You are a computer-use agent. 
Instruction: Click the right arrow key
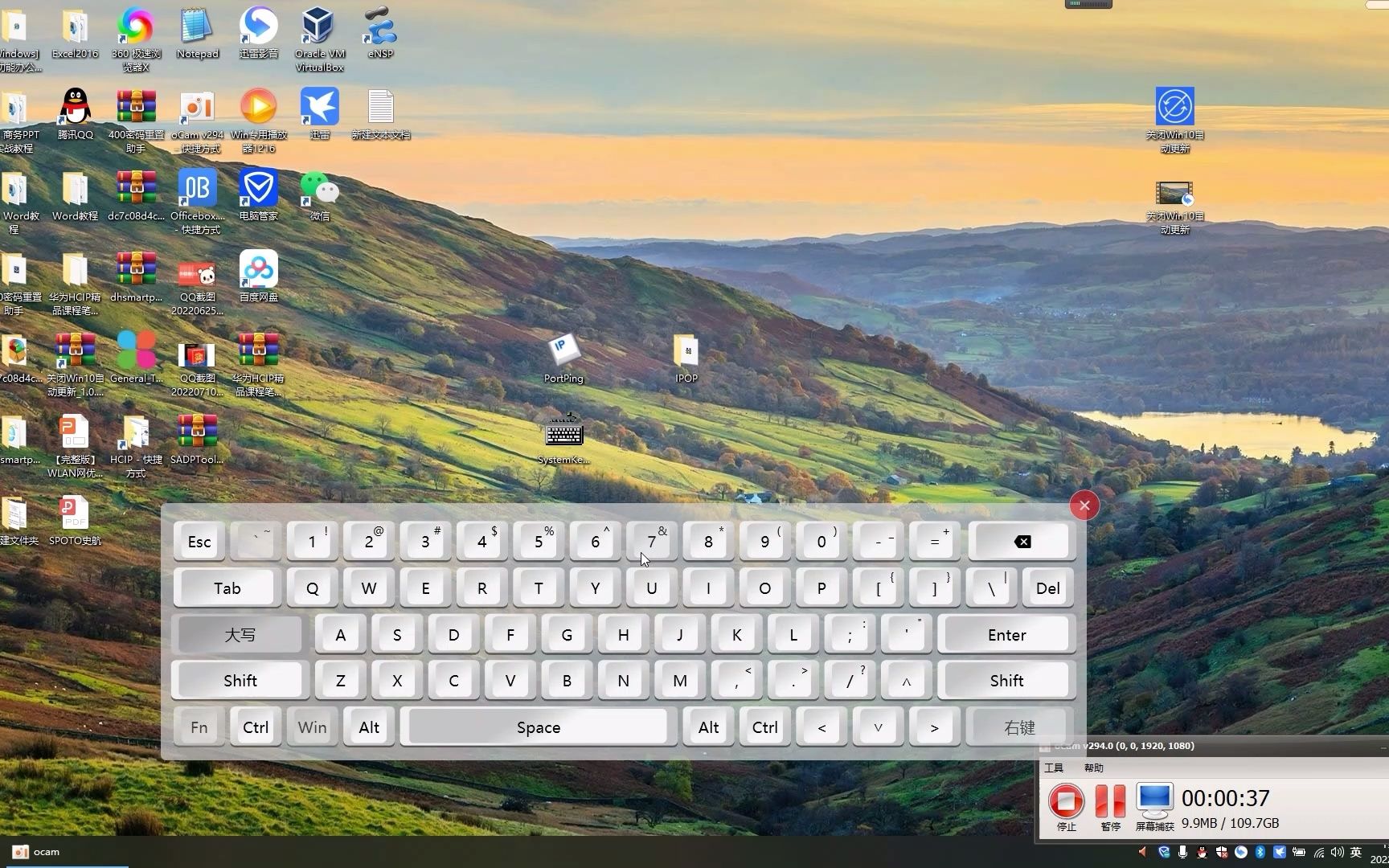coord(934,727)
